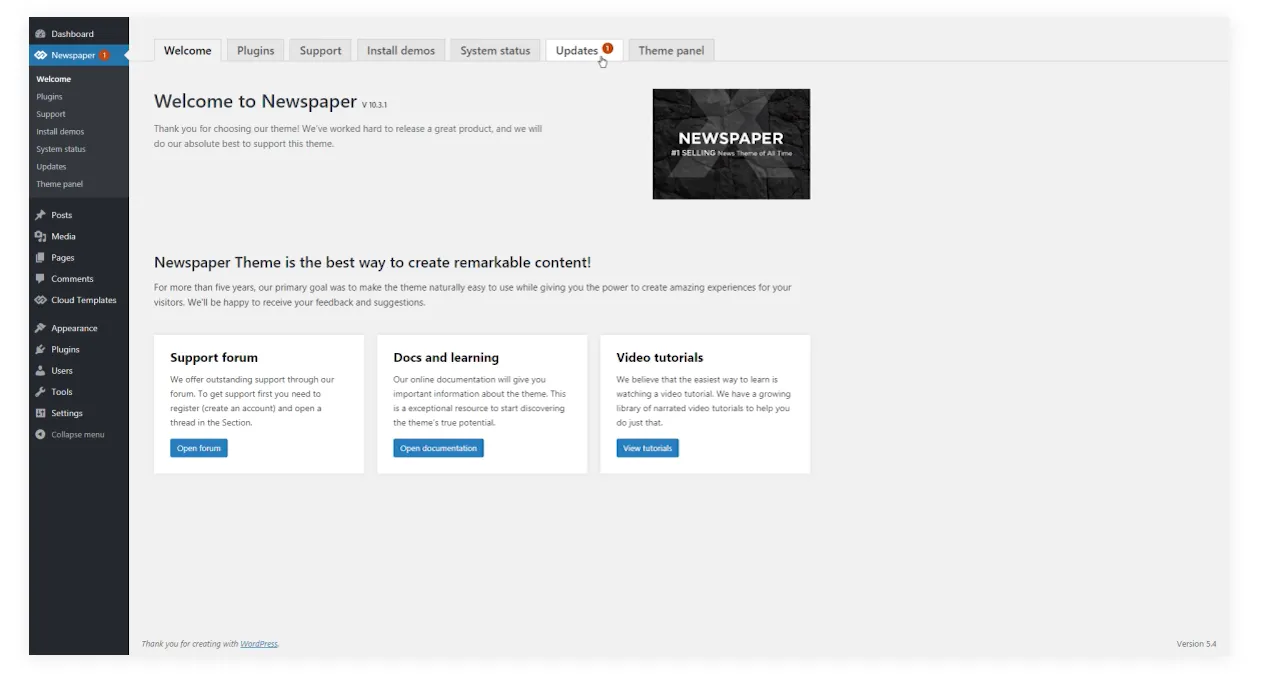Open the Support tab
This screenshot has width=1262, height=678.
point(320,50)
